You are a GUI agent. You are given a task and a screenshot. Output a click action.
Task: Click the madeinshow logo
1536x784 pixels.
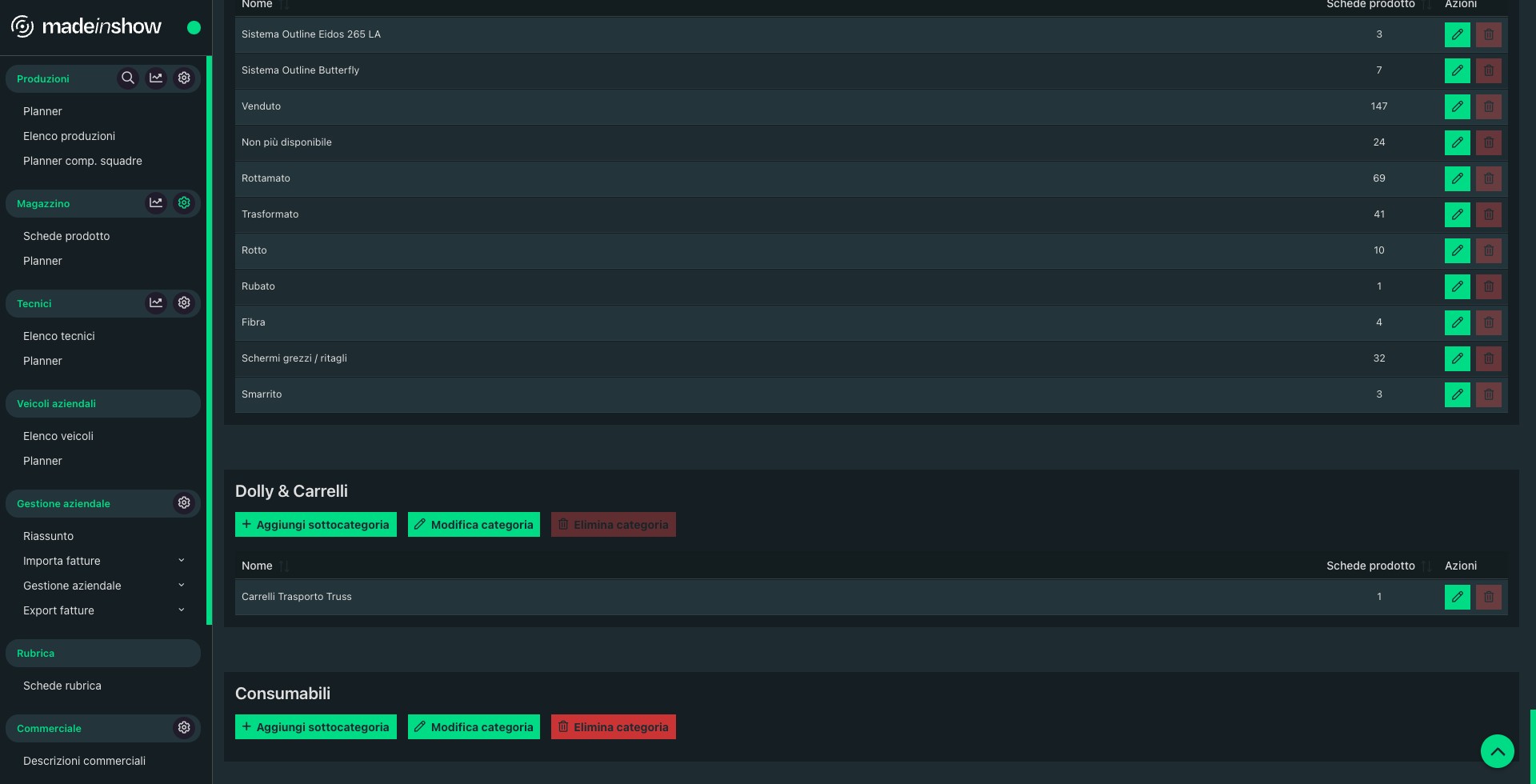pyautogui.click(x=86, y=26)
